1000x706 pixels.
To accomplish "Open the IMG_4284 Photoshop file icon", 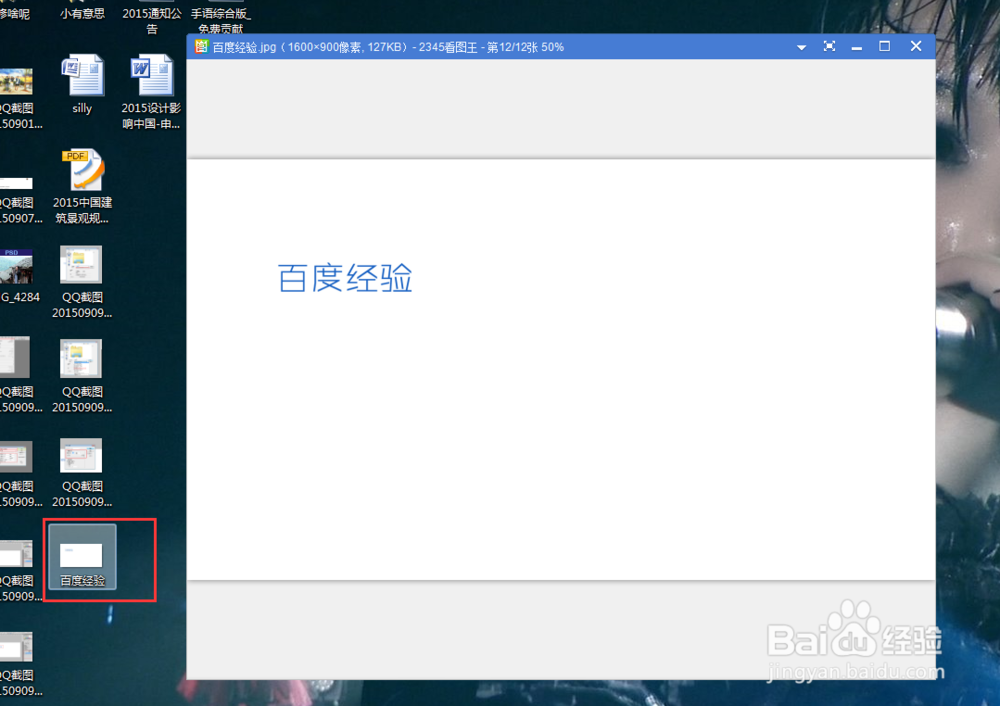I will click(15, 268).
